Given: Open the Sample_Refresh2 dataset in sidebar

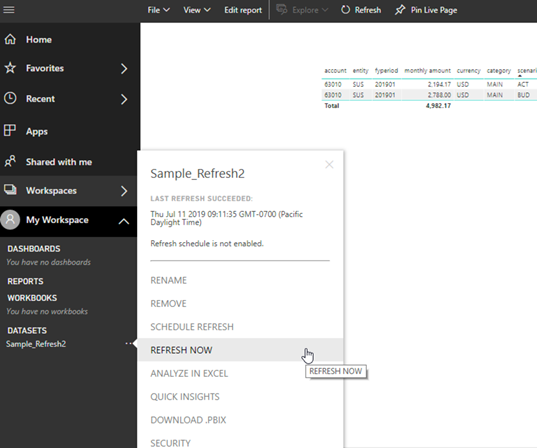Looking at the screenshot, I should tap(36, 344).
